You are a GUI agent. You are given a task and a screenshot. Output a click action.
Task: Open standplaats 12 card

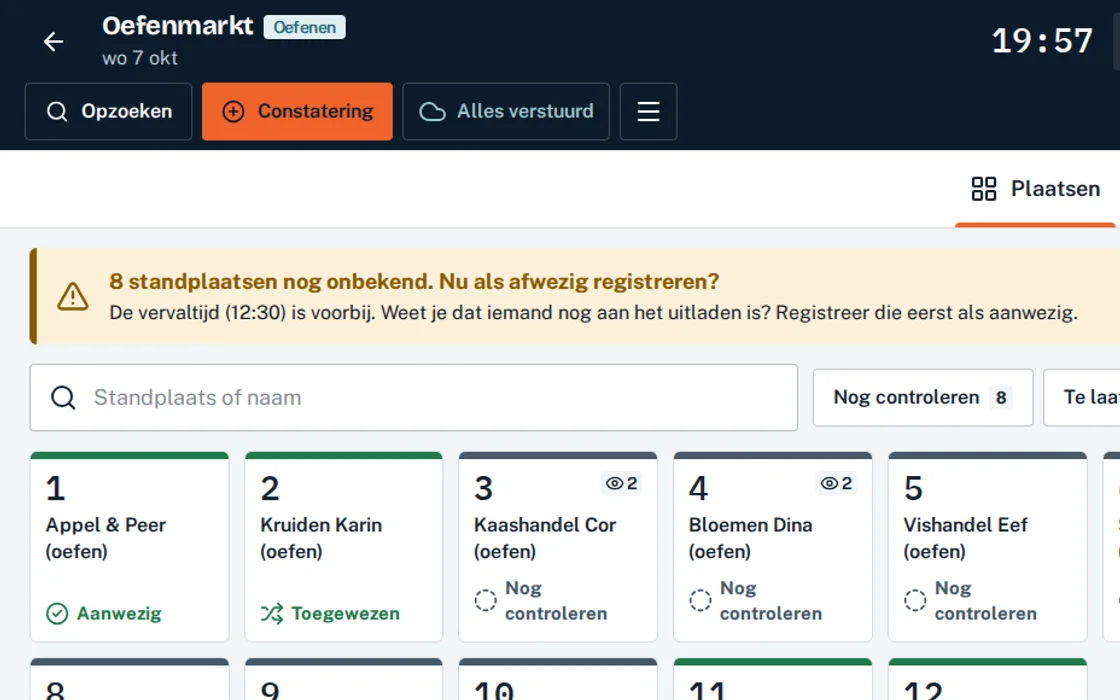988,679
